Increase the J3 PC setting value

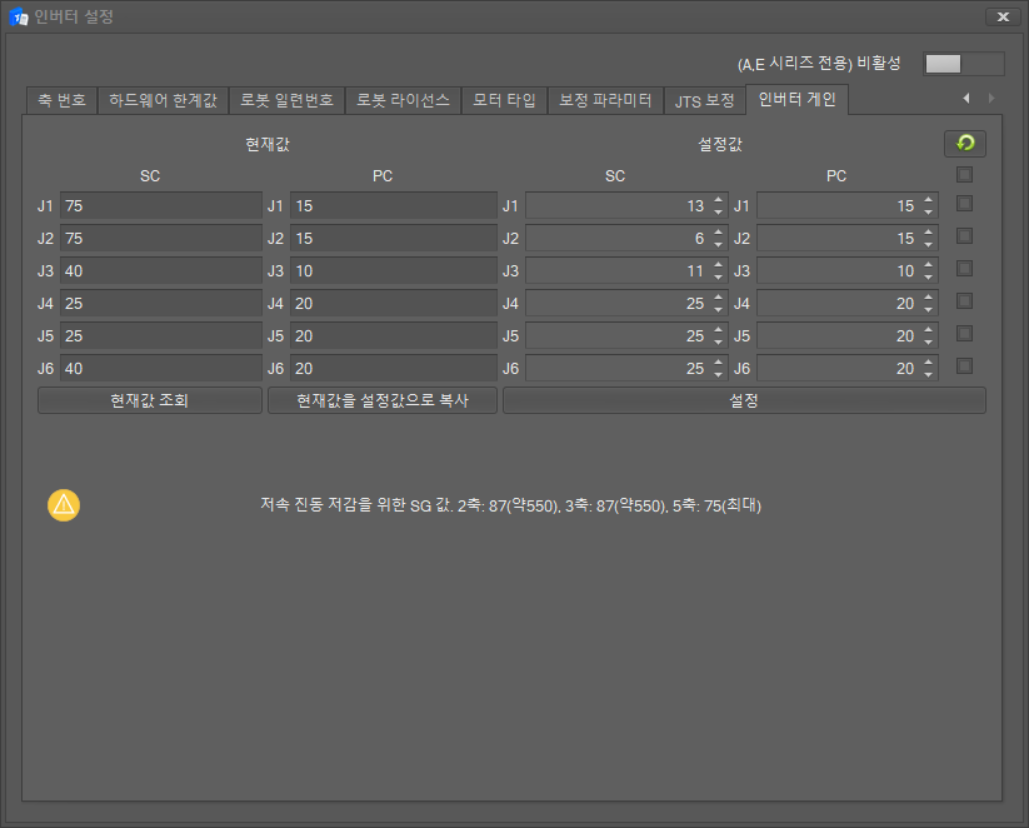pos(928,266)
